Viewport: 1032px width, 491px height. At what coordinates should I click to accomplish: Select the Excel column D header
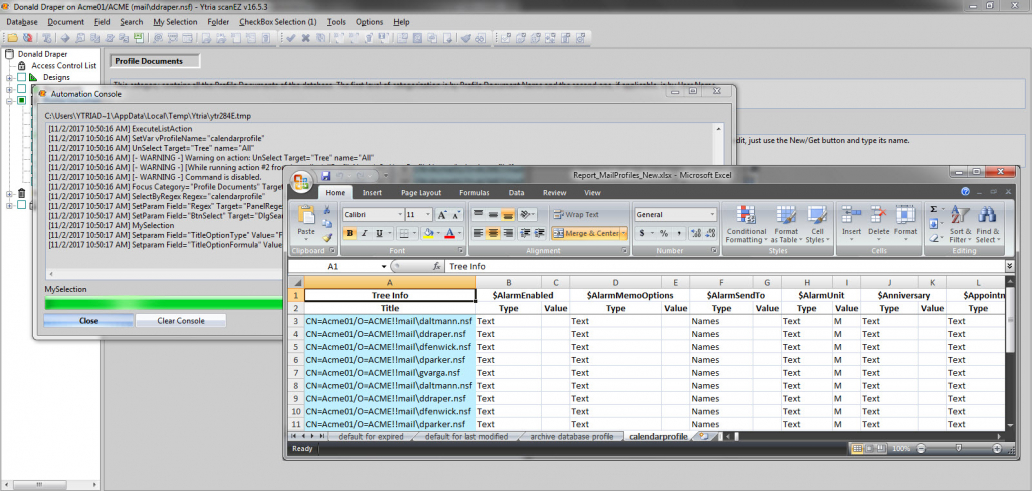pyautogui.click(x=615, y=282)
